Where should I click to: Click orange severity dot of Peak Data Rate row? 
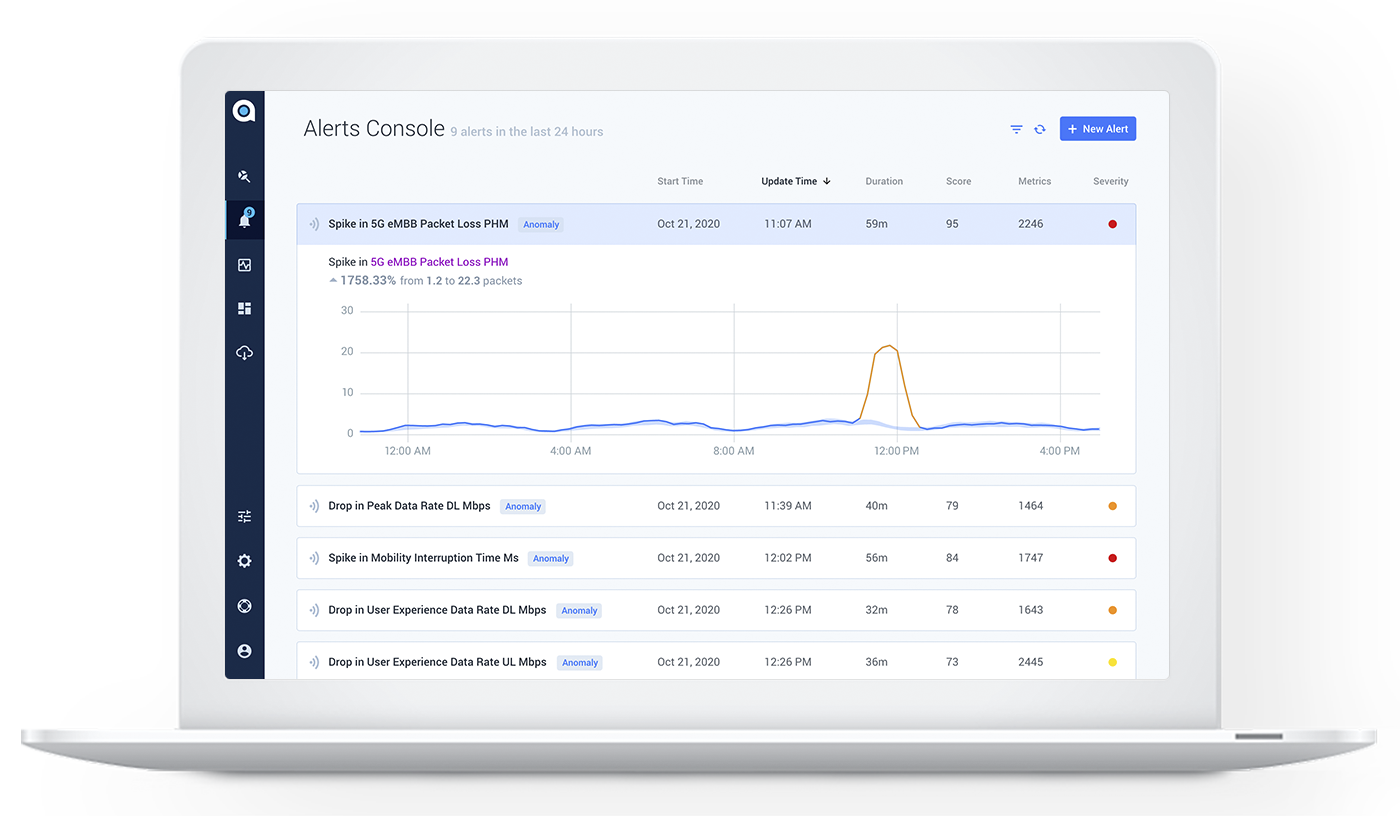coord(1112,506)
